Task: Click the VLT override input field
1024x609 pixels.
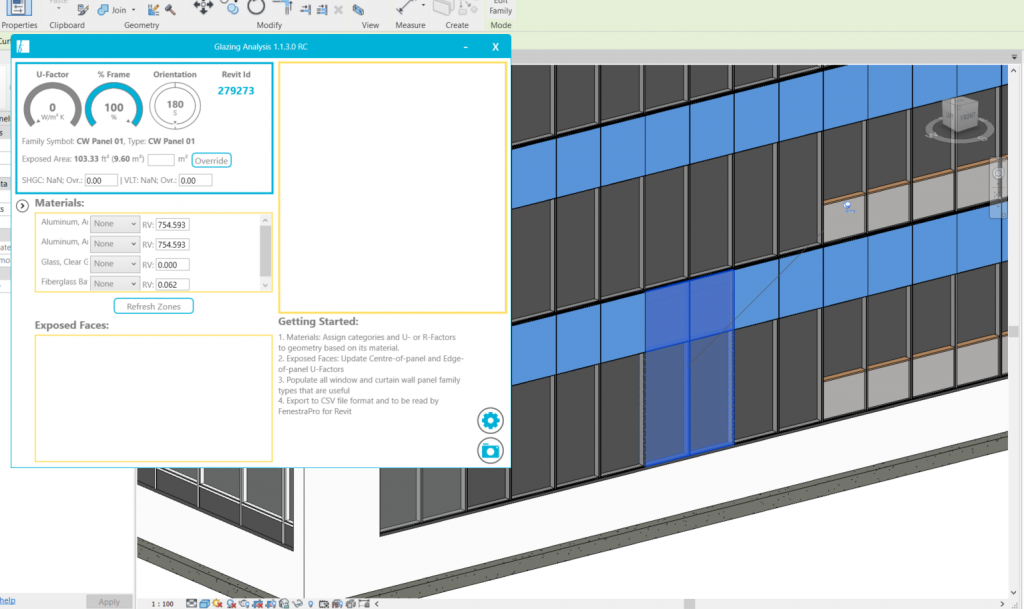Action: tap(195, 181)
